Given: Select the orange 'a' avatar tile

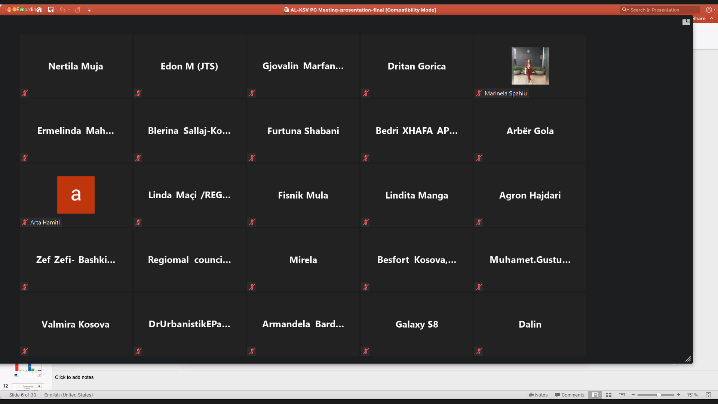Looking at the screenshot, I should pyautogui.click(x=76, y=195).
